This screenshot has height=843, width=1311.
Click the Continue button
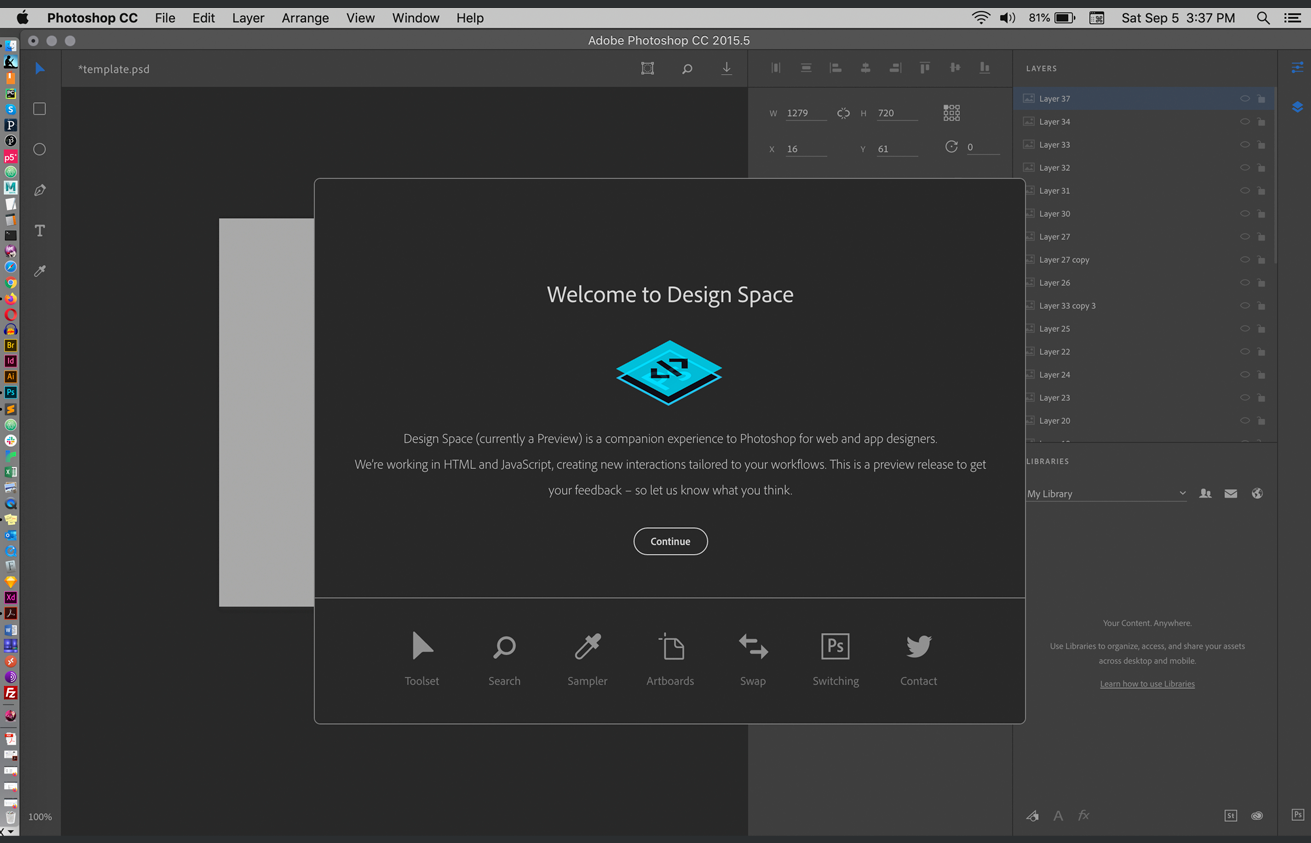click(x=671, y=541)
